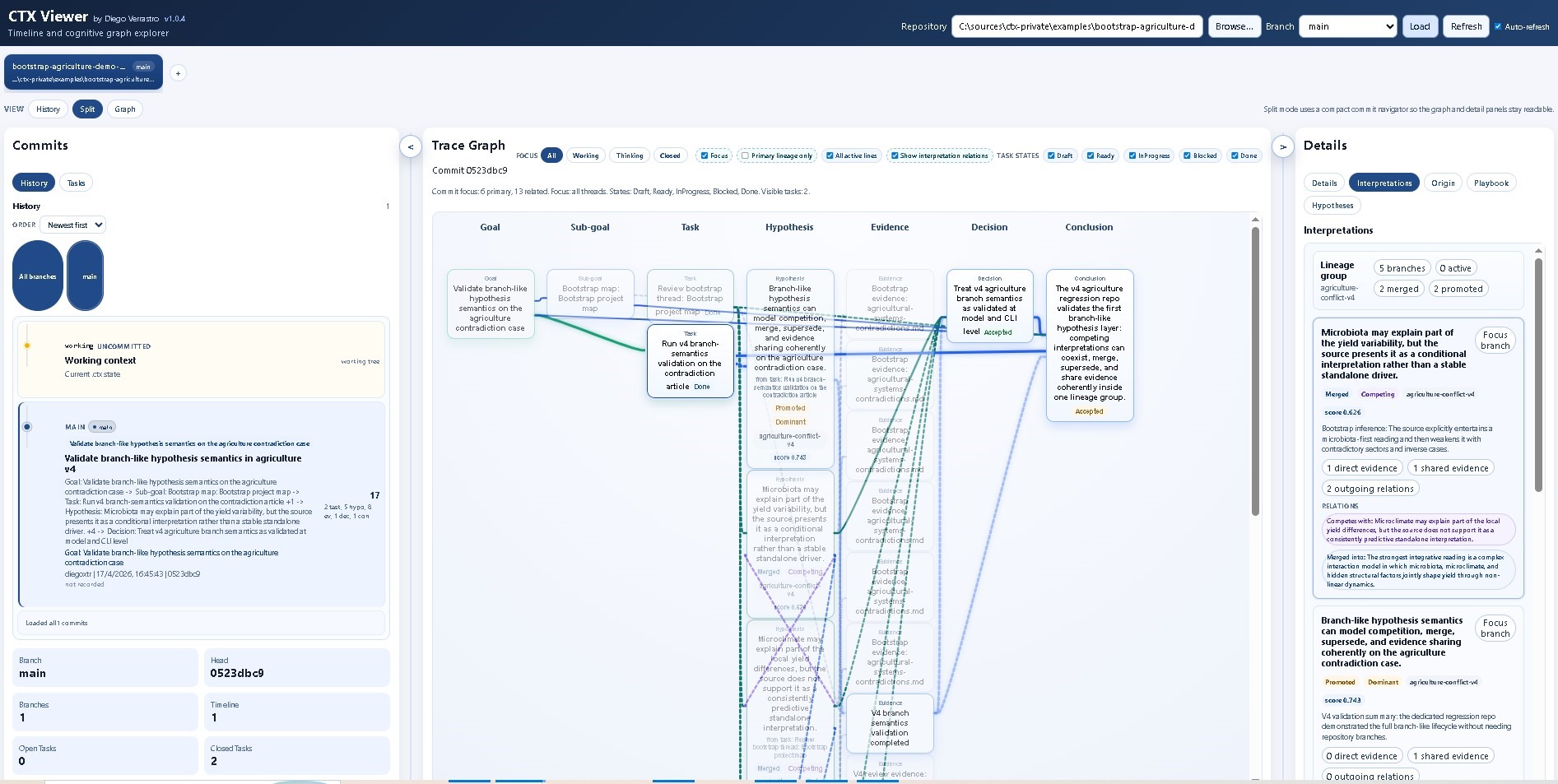1558x784 pixels.
Task: Open the Hypotheses tab in Details panel
Action: [1332, 205]
